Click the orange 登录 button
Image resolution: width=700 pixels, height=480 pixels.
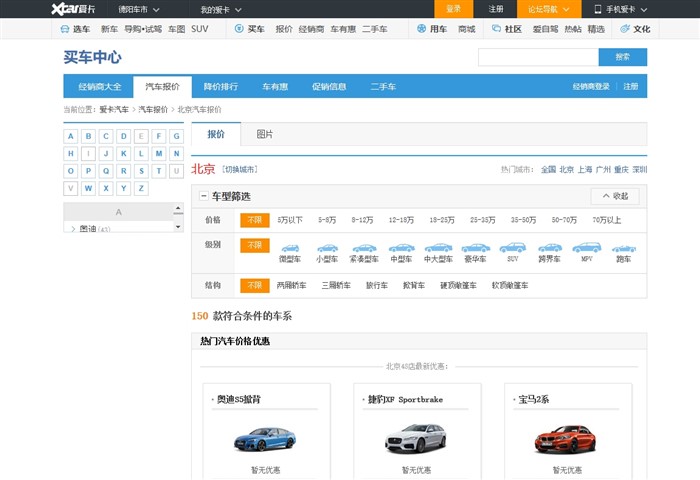[x=453, y=9]
